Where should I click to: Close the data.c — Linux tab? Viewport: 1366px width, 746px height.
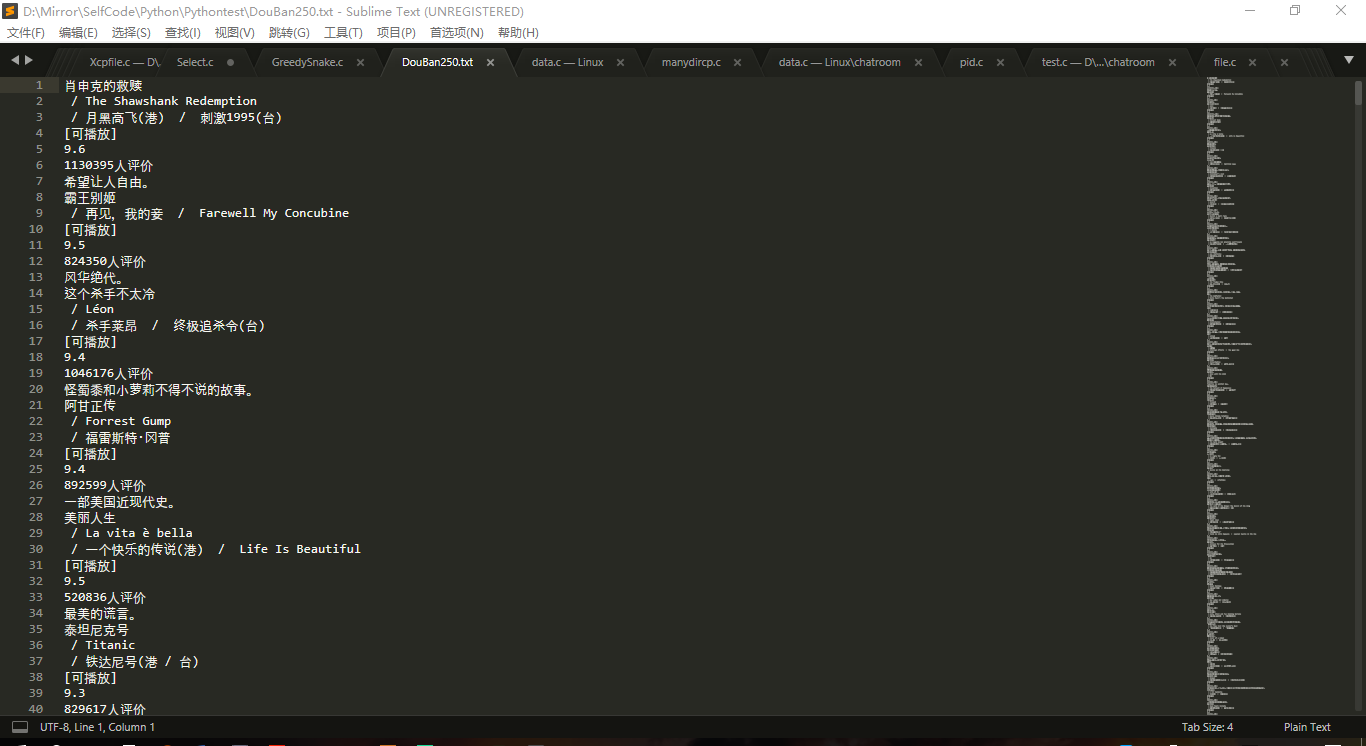click(x=620, y=62)
